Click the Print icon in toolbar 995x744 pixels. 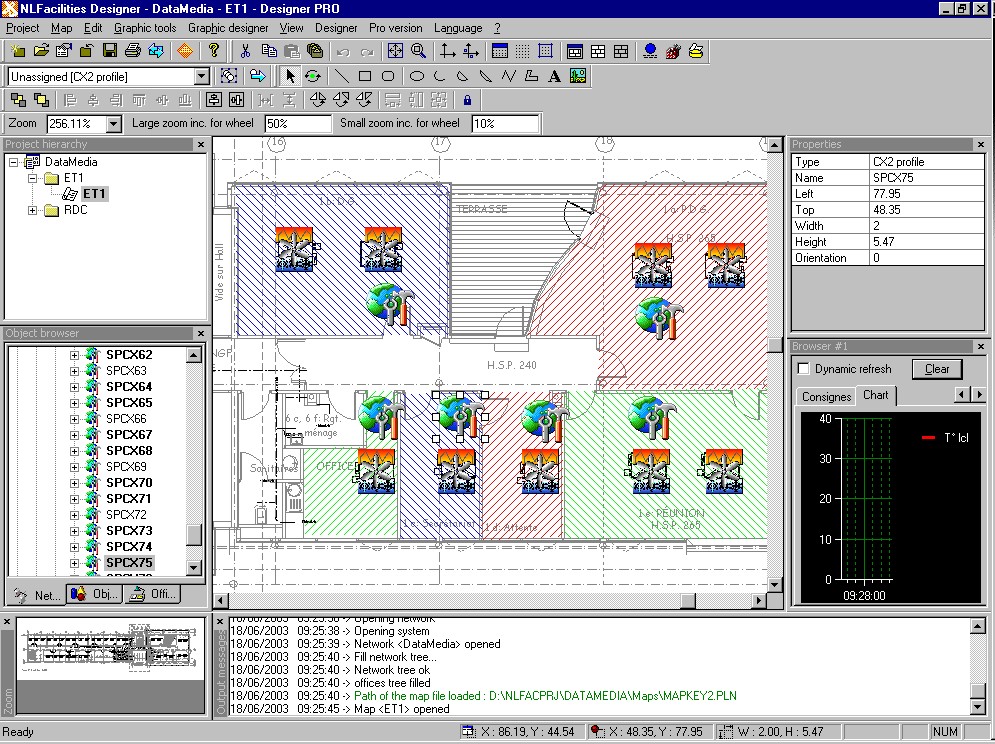point(132,51)
